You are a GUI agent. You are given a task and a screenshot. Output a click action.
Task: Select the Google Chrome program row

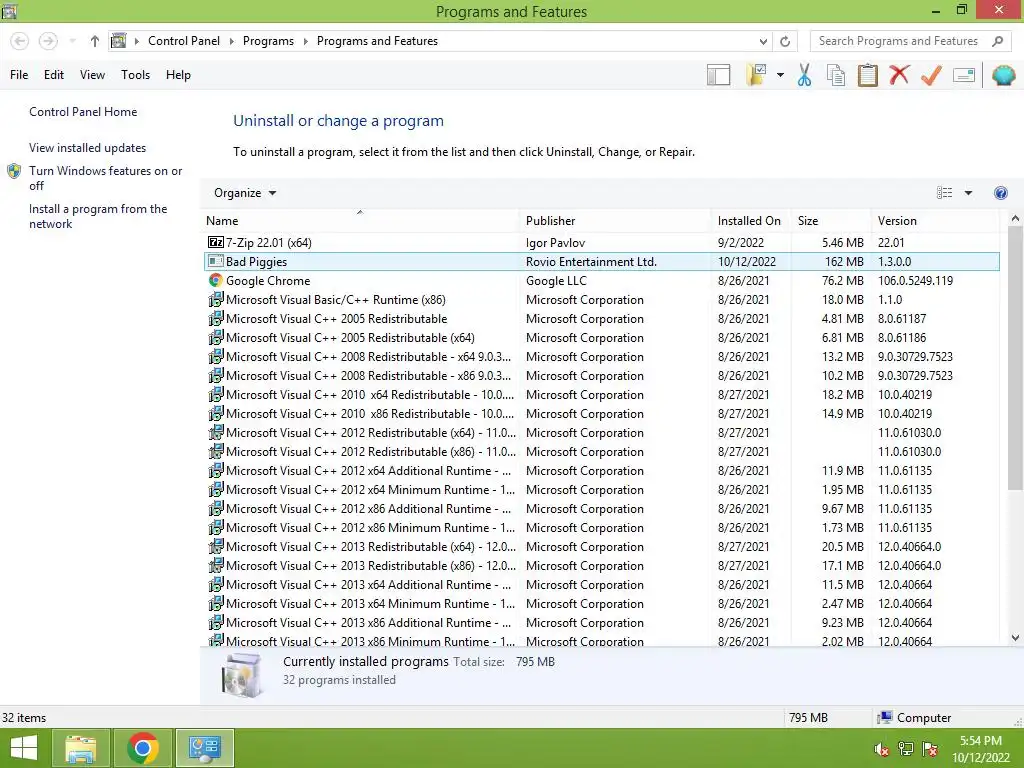(601, 281)
